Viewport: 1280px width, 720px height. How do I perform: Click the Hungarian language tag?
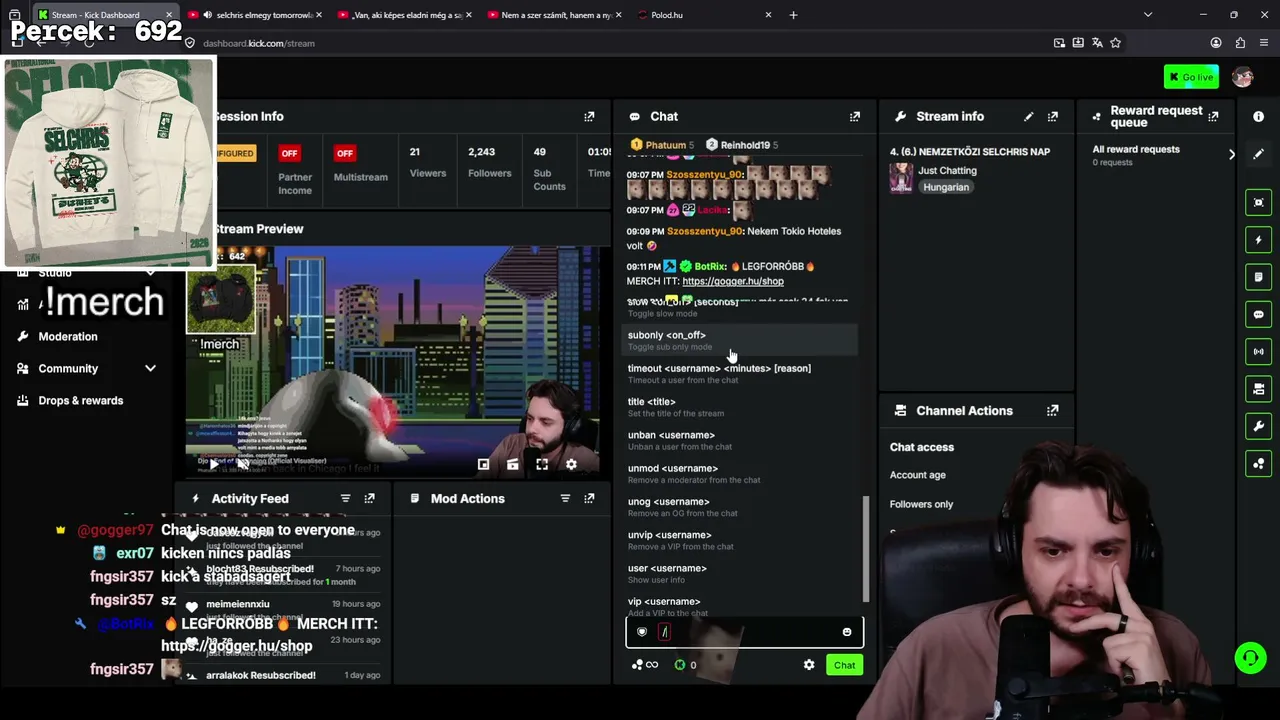click(x=946, y=187)
